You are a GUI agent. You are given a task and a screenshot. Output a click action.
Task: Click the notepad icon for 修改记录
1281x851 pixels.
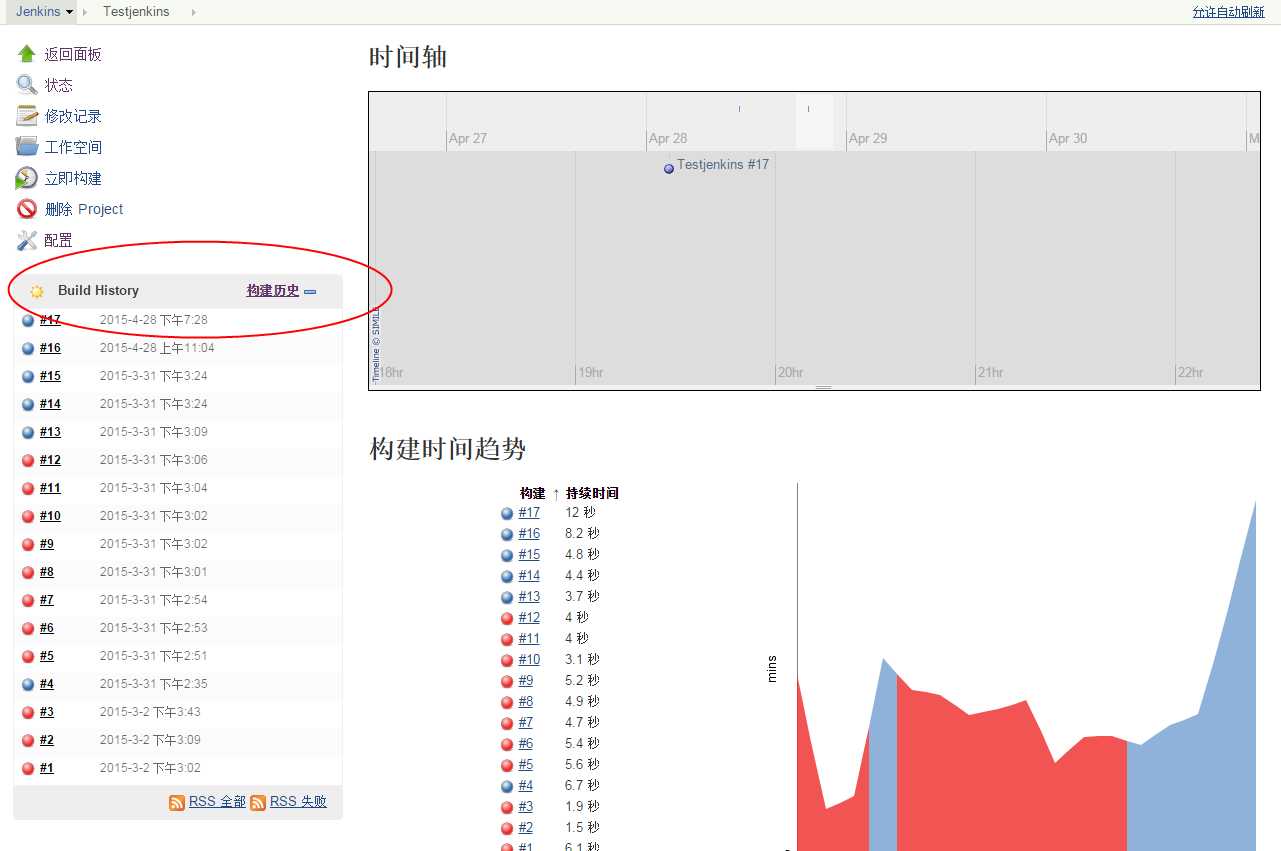click(x=27, y=116)
